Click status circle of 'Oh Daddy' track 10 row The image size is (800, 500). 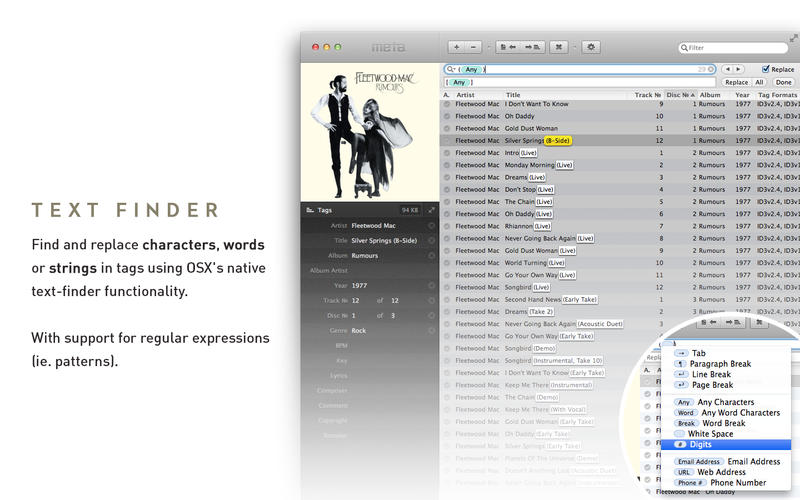(447, 116)
